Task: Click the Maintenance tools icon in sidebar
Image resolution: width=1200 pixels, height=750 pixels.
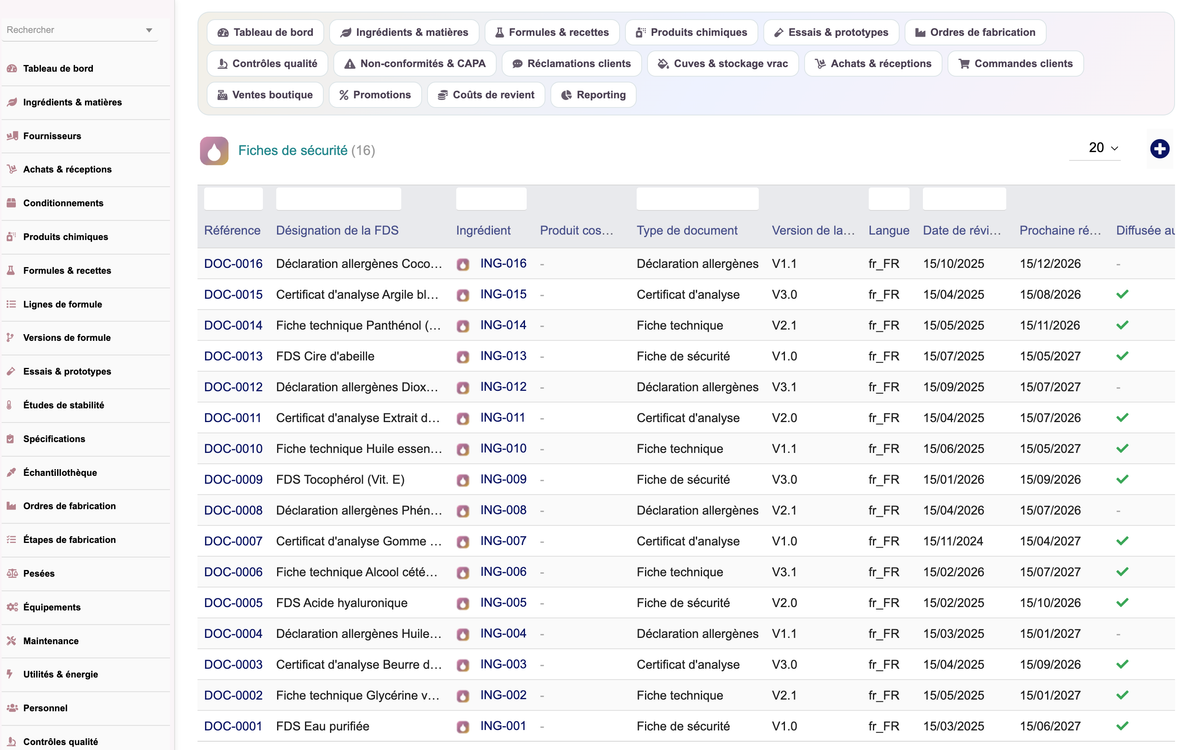Action: click(x=12, y=641)
